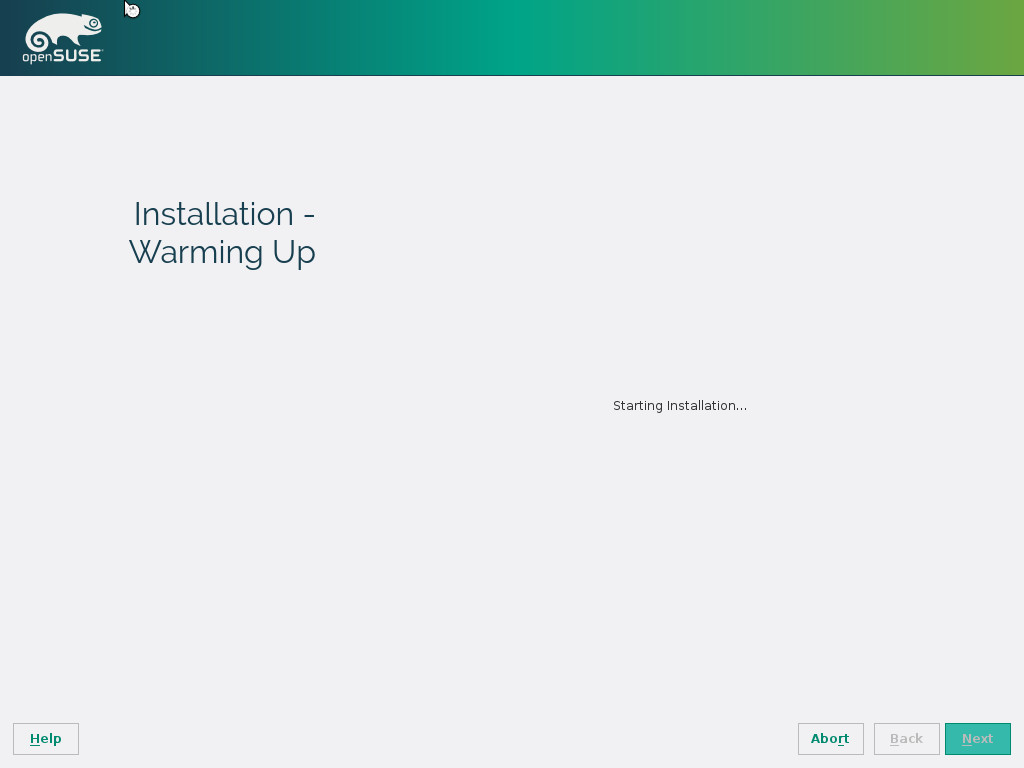The image size is (1024, 768).
Task: Click the 'Starting Installation...' status text
Action: click(679, 406)
